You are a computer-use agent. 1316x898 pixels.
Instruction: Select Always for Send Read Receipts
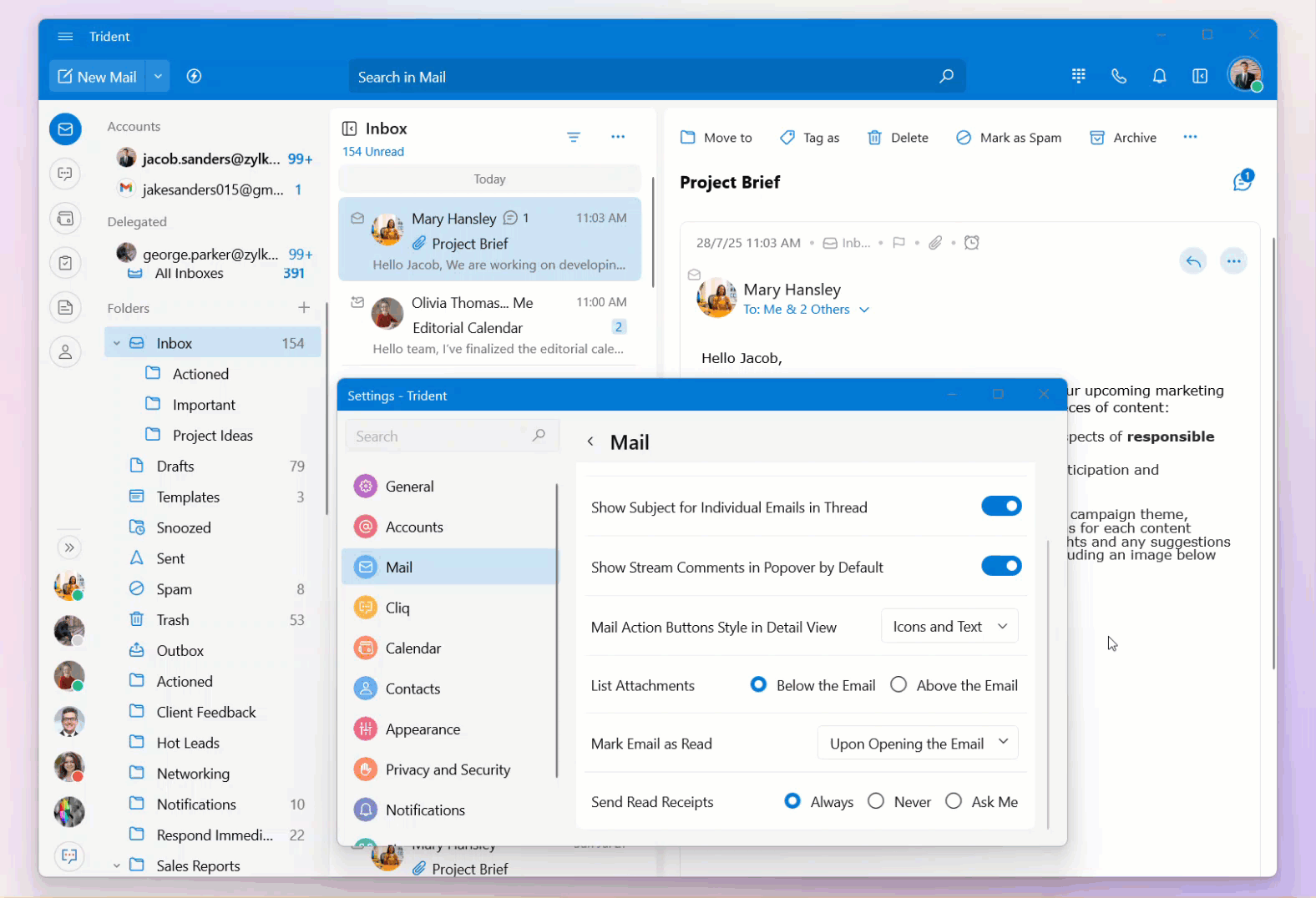coord(792,801)
